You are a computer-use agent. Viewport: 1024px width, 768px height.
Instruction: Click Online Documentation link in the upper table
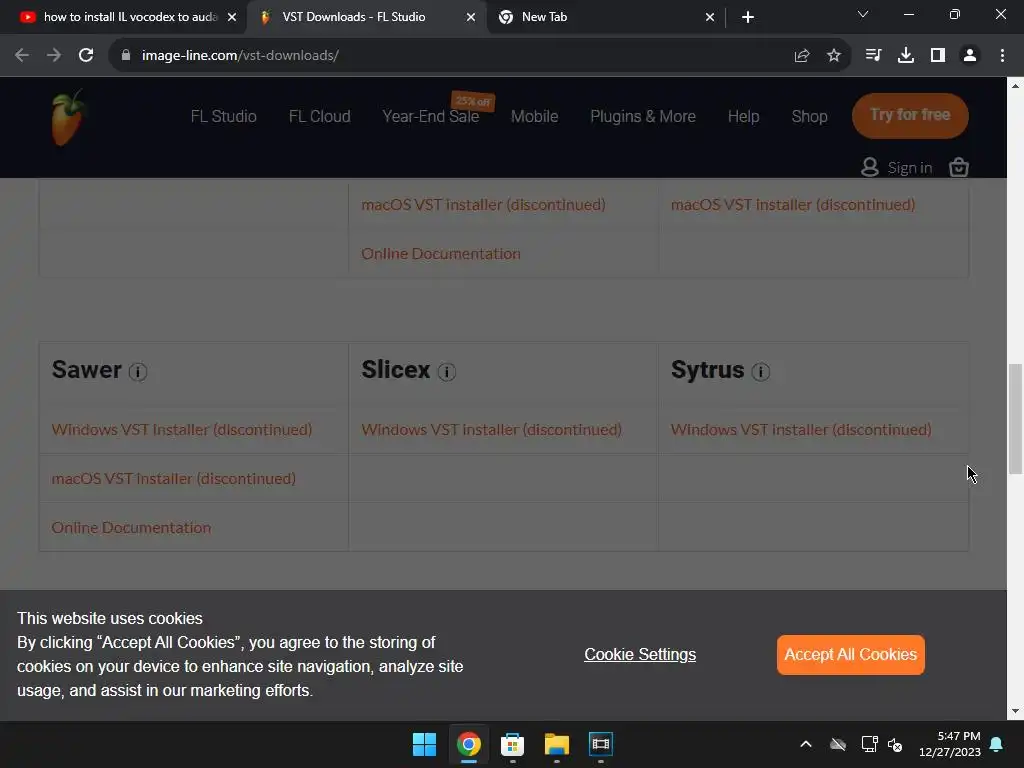point(441,253)
